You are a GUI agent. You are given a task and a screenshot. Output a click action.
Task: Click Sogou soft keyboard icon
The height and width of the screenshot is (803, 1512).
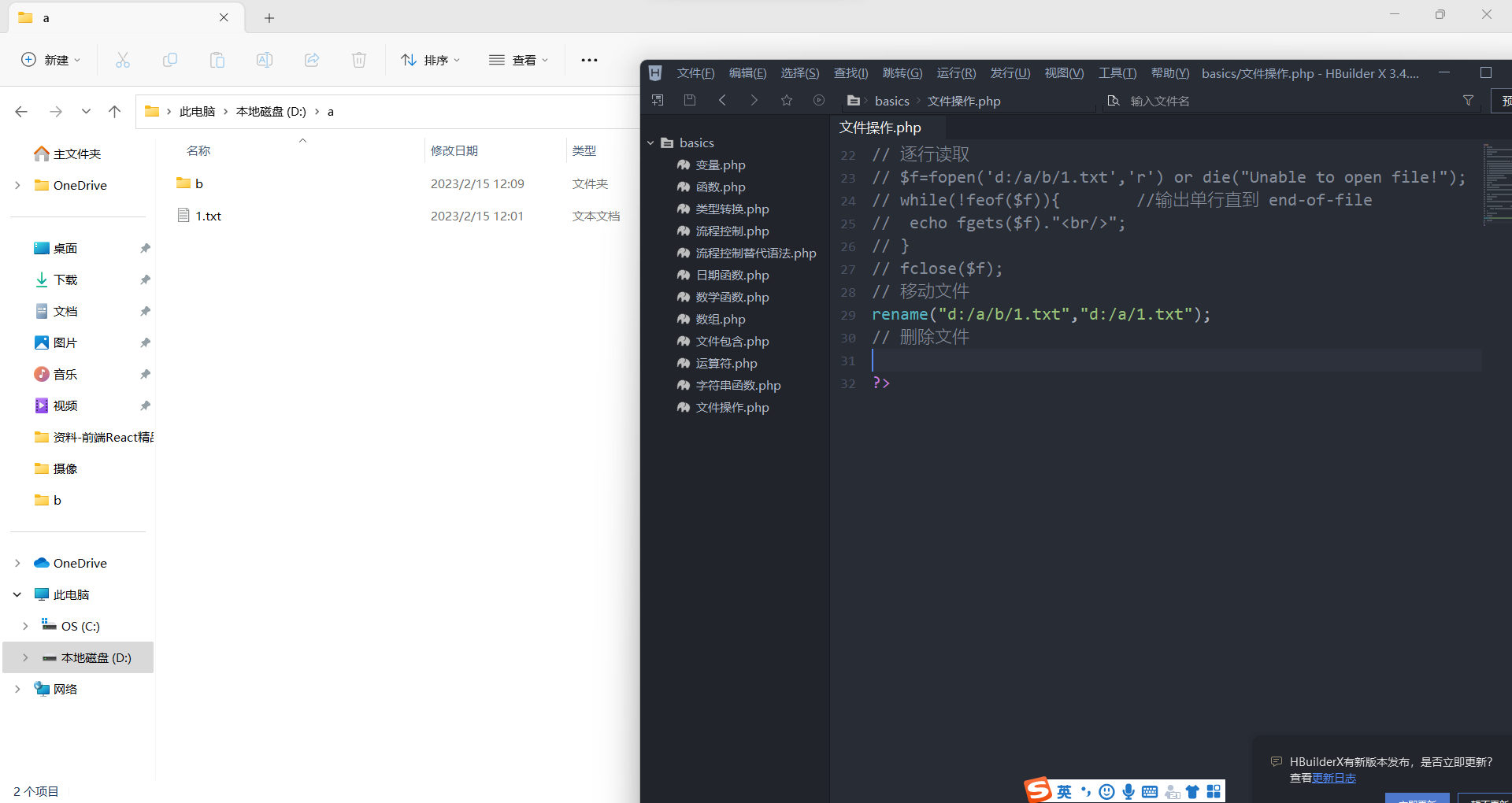[x=1150, y=792]
